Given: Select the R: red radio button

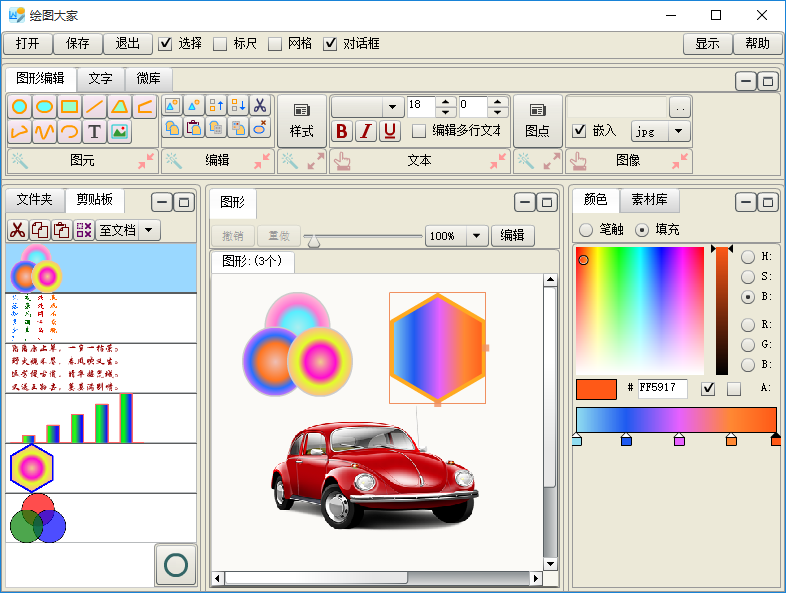Looking at the screenshot, I should [x=748, y=325].
